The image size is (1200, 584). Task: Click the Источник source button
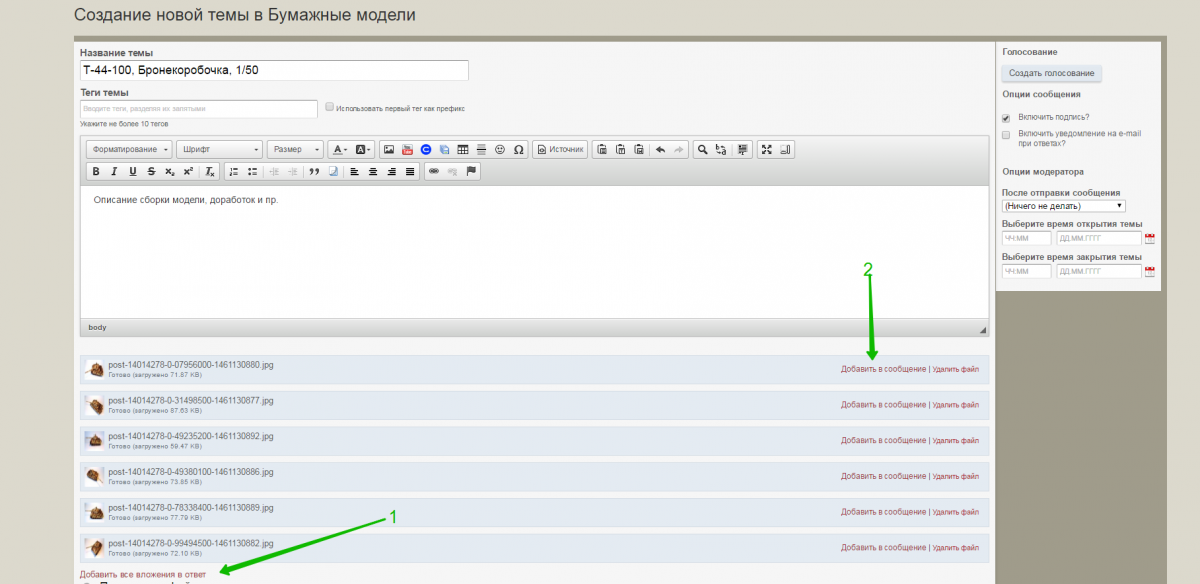[x=560, y=149]
